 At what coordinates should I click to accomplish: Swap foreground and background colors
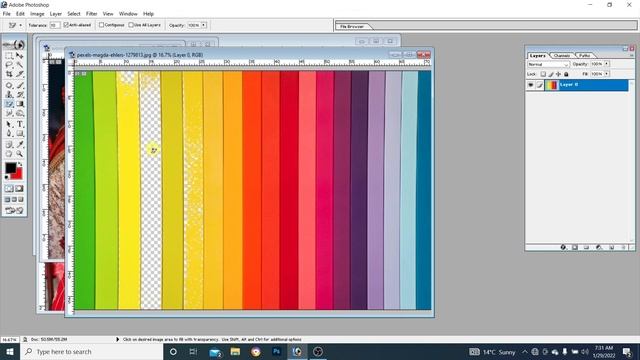[x=20, y=164]
